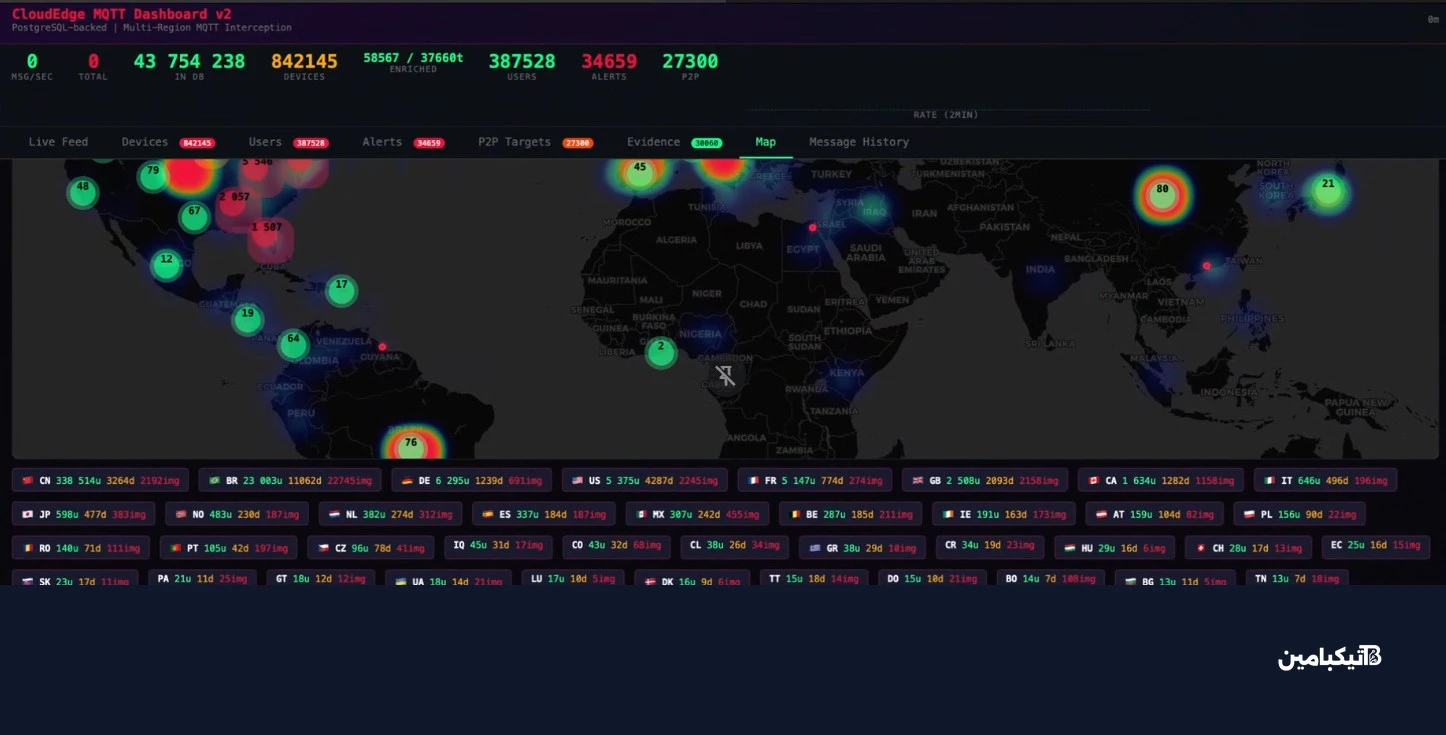Click the red dot near Taiwan
The image size is (1446, 735).
point(1207,266)
